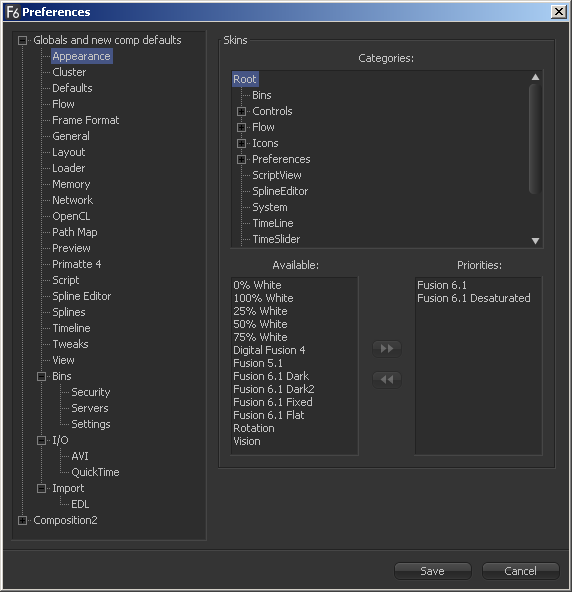This screenshot has height=592, width=572.
Task: Open the Frame Format preferences page
Action: click(86, 120)
